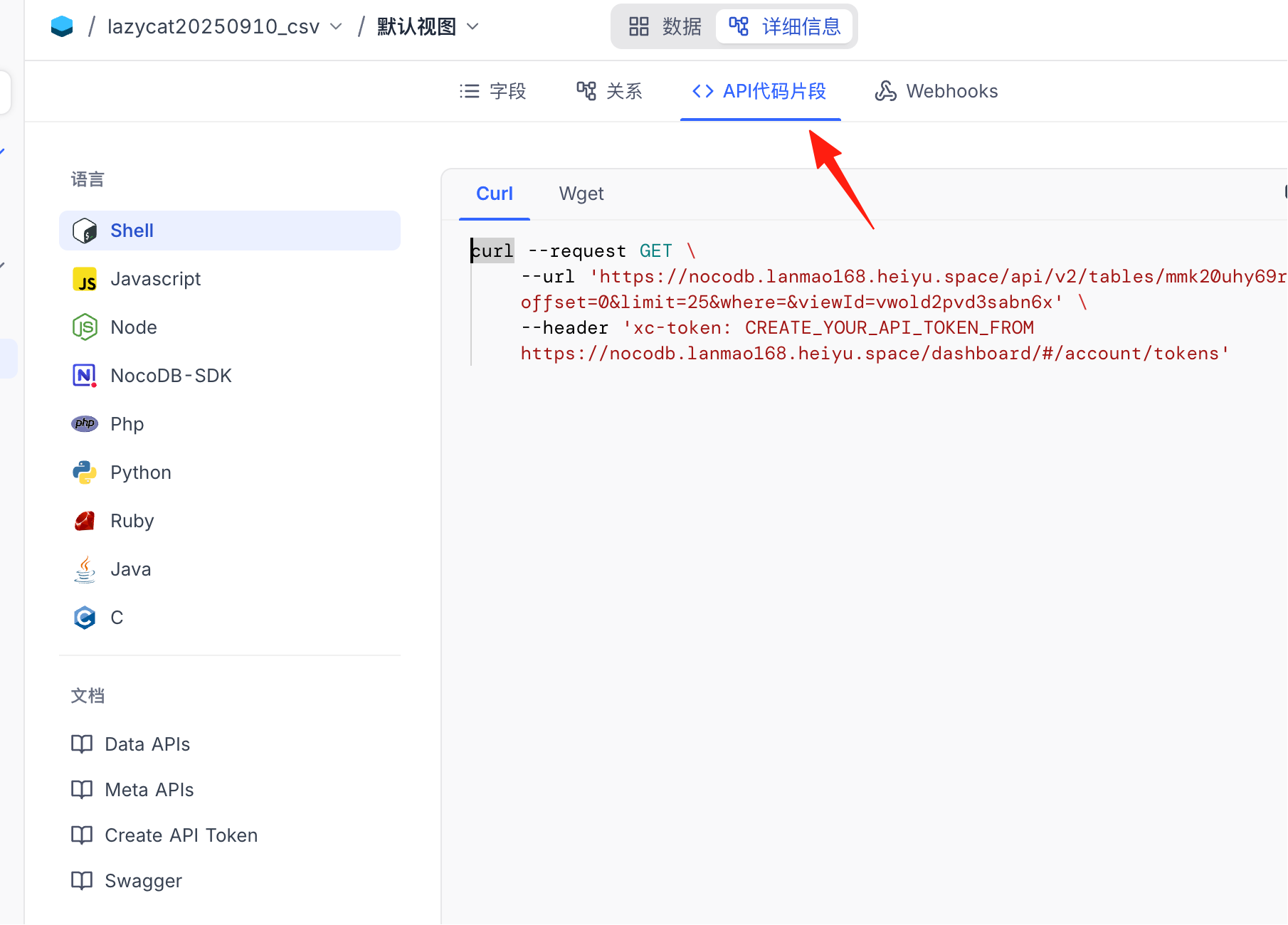
Task: Click the C language hexagon icon
Action: 85,618
